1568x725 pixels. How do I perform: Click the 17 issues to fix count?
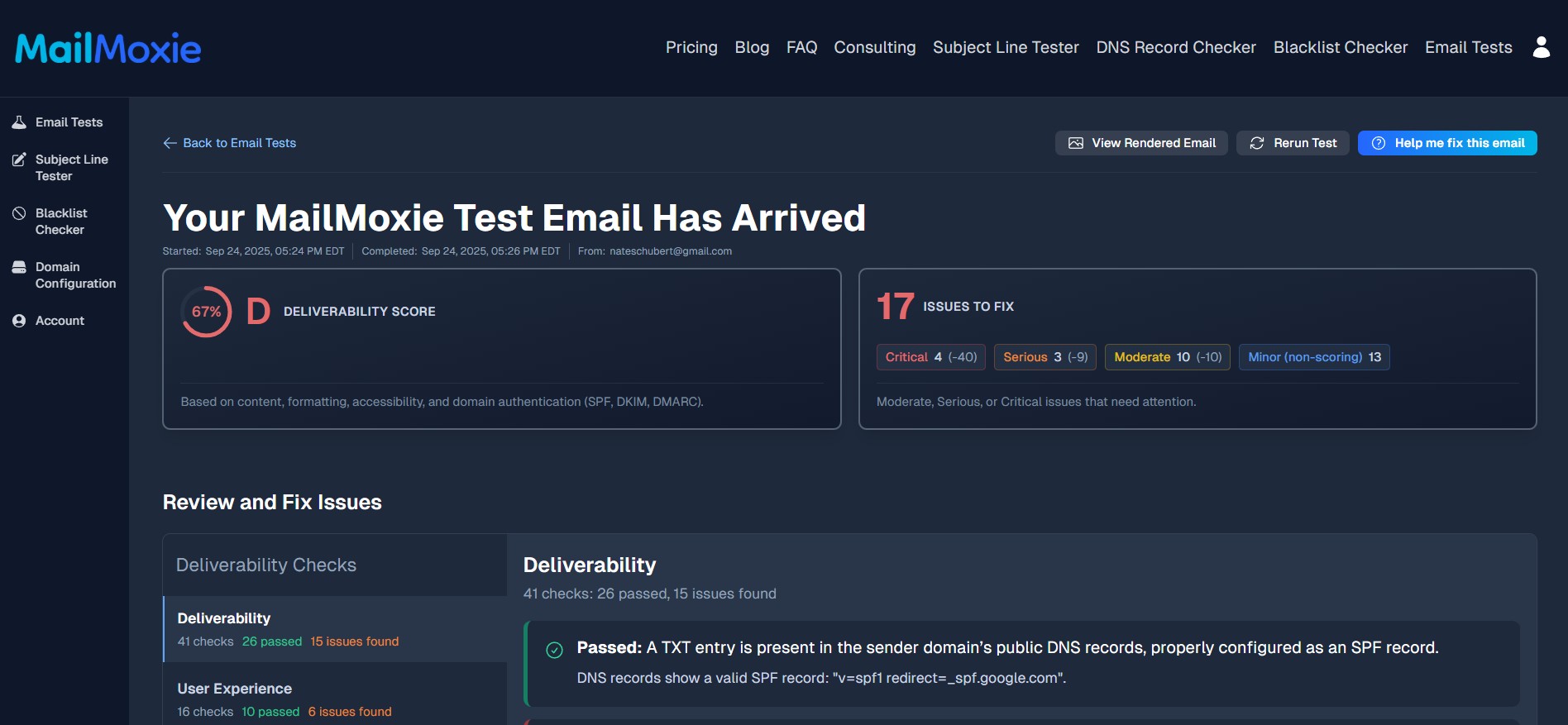[x=896, y=307]
